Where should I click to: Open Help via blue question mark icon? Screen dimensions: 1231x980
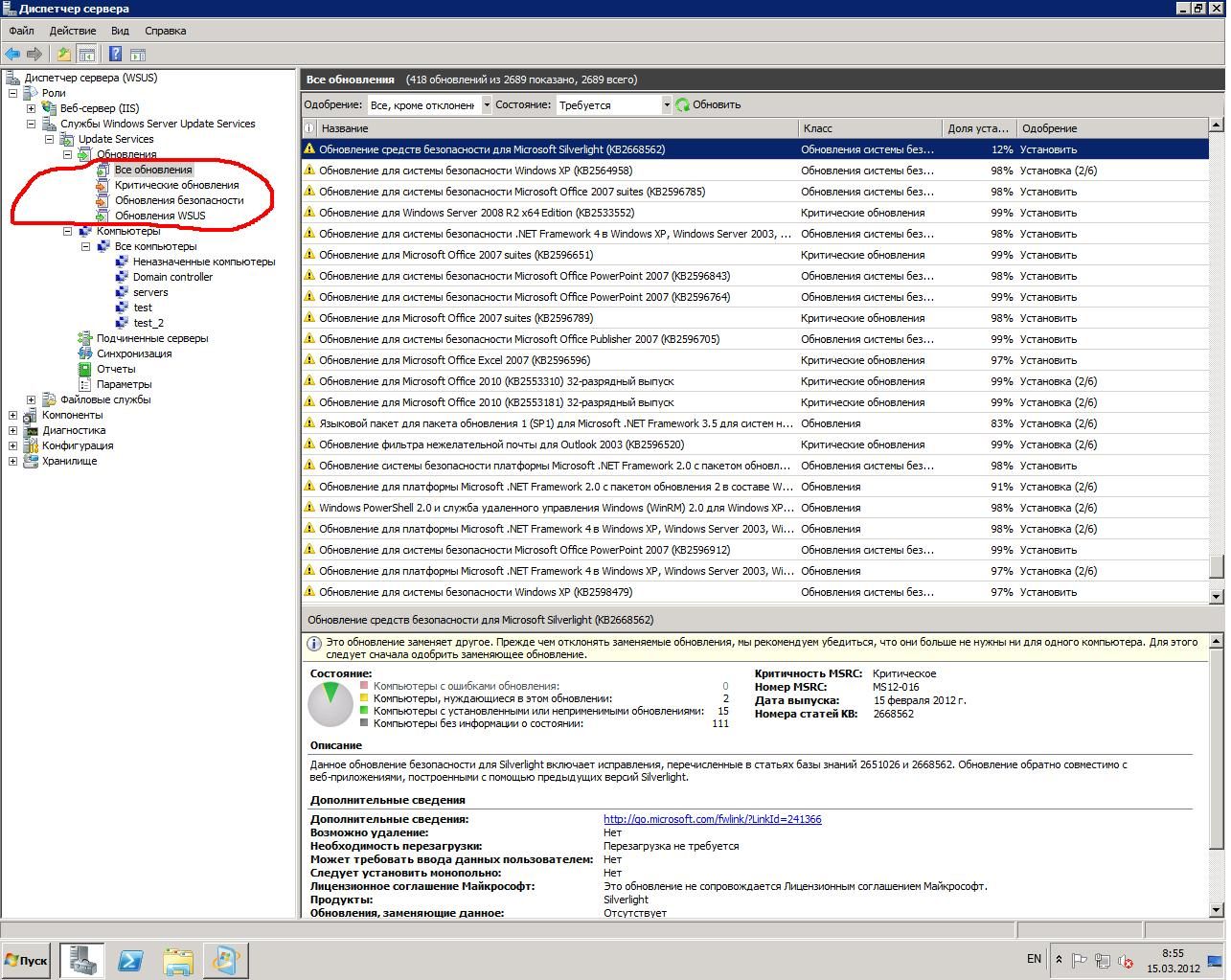pos(115,55)
